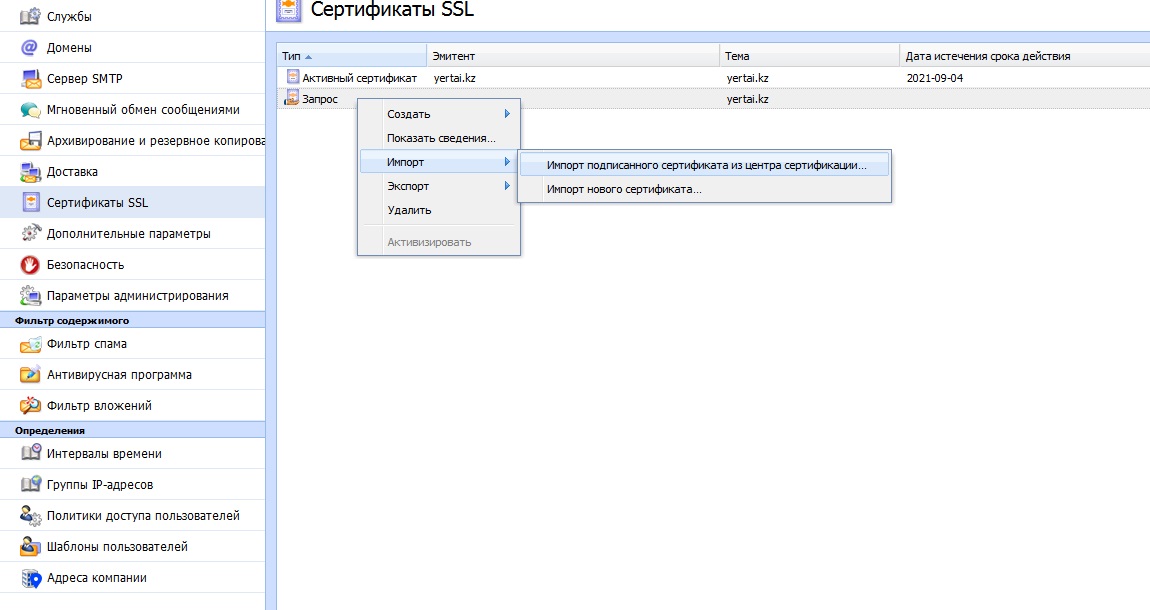Expand the Экспорт submenu arrow
The image size is (1150, 610).
507,186
